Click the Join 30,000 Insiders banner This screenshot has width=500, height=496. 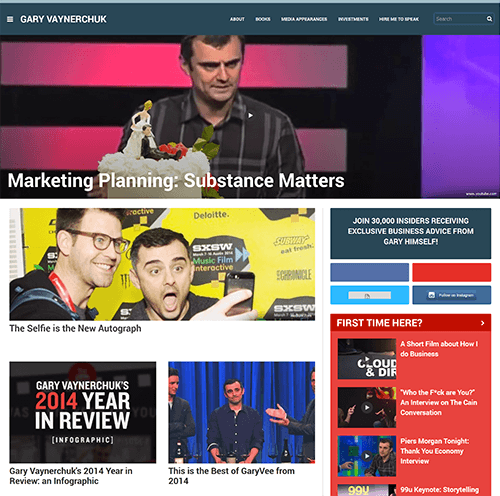tap(411, 233)
